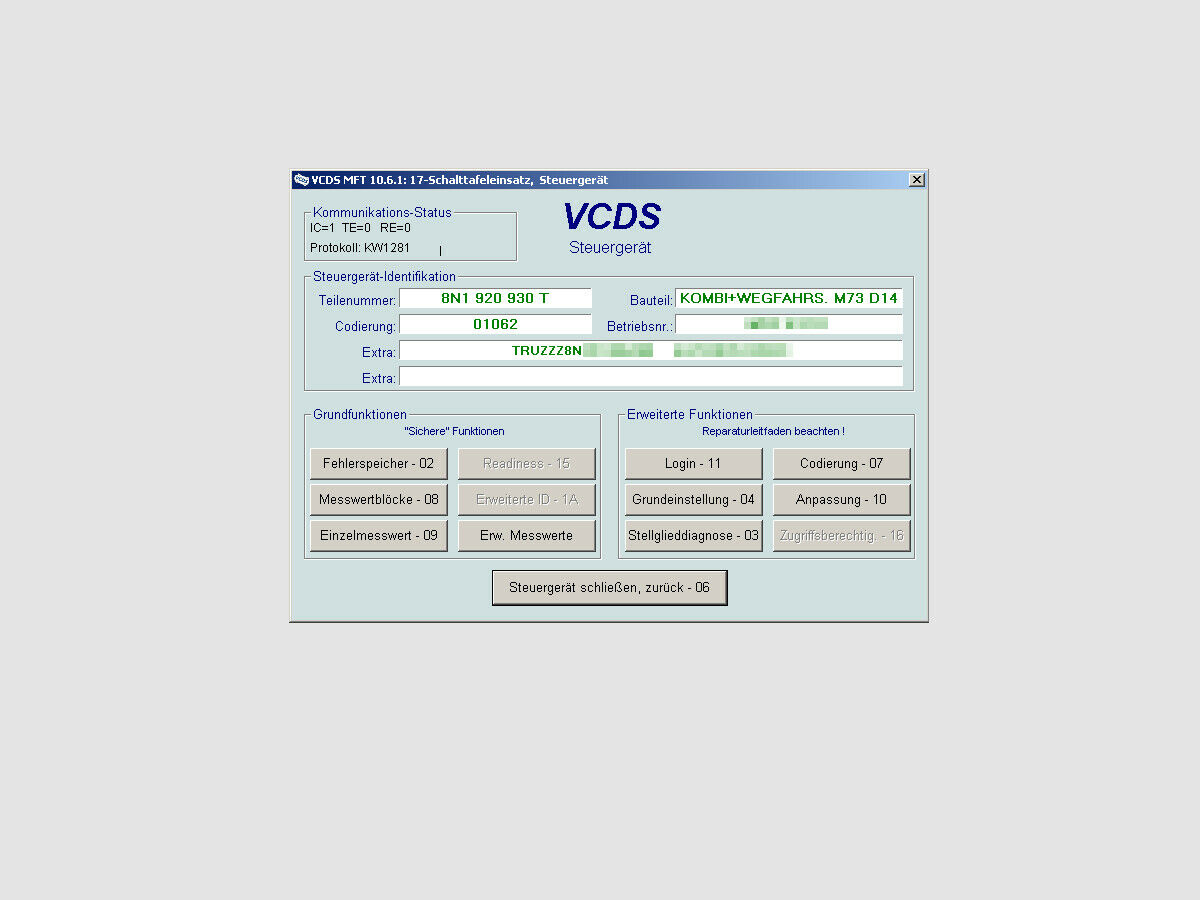The width and height of the screenshot is (1200, 900).
Task: Click the Erweiterte Funktionen group heading
Action: (690, 414)
